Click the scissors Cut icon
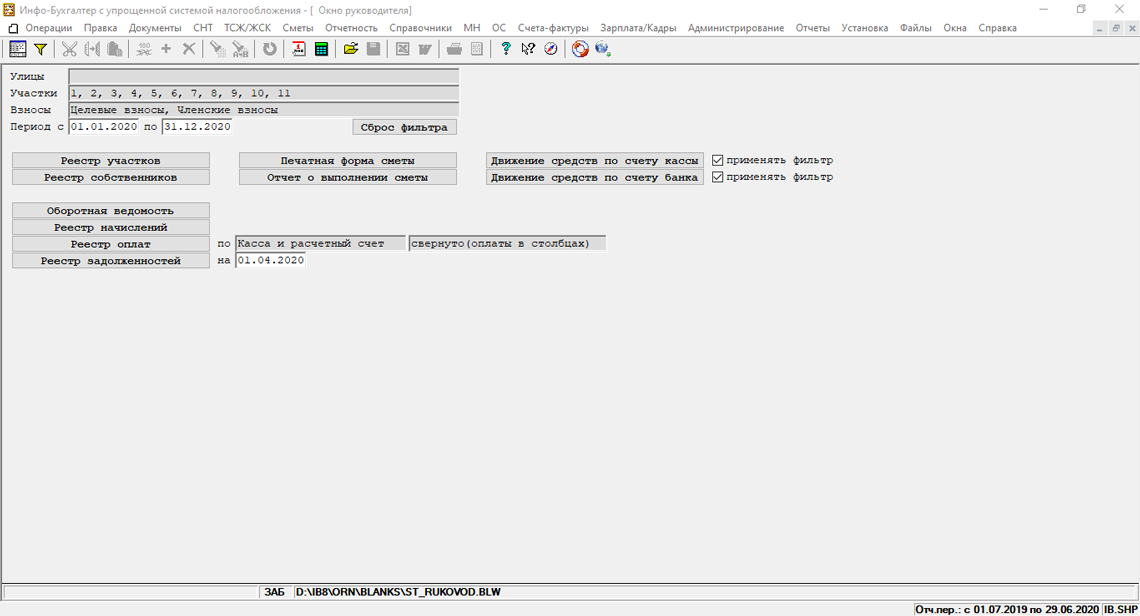Viewport: 1140px width, 616px height. pos(69,49)
